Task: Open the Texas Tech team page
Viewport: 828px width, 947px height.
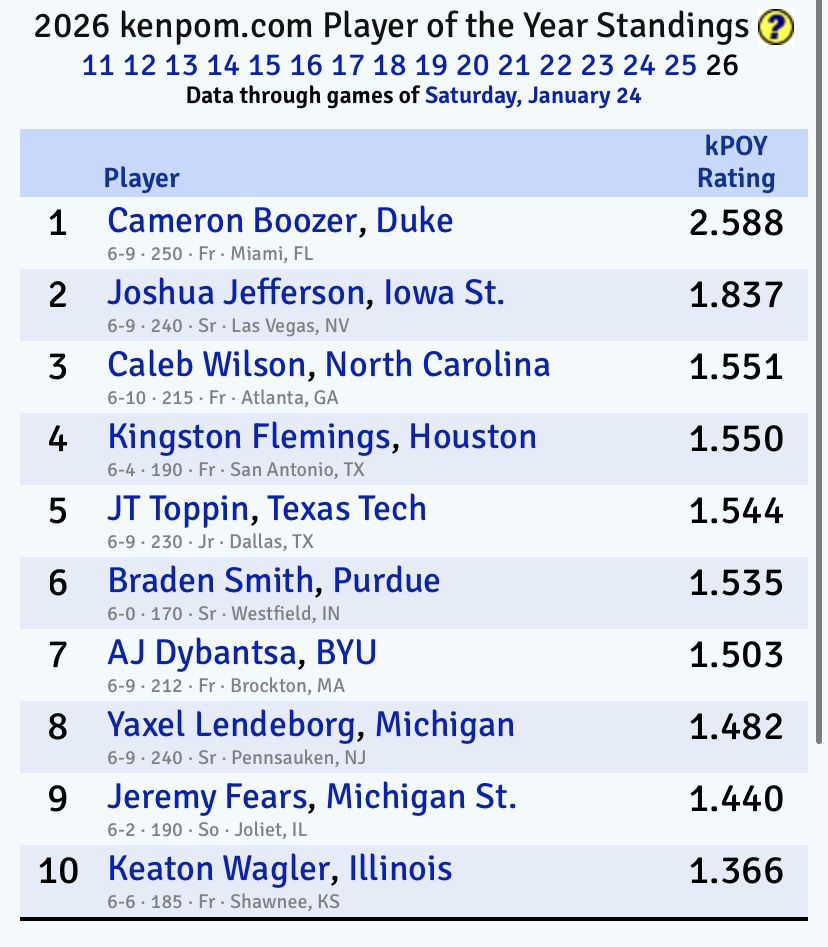Action: (347, 509)
